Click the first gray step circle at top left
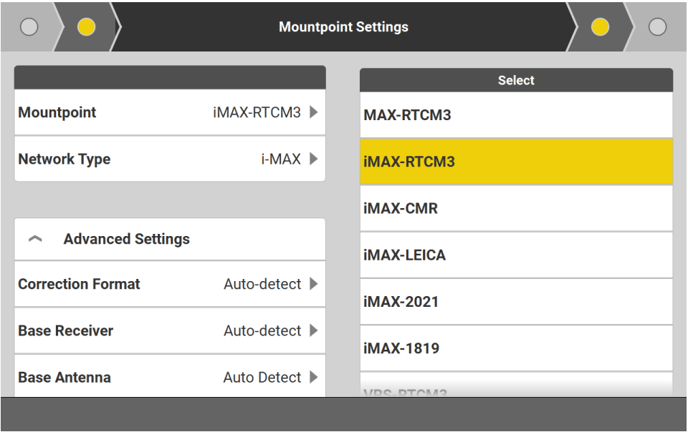Image resolution: width=688 pixels, height=432 pixels. click(29, 27)
